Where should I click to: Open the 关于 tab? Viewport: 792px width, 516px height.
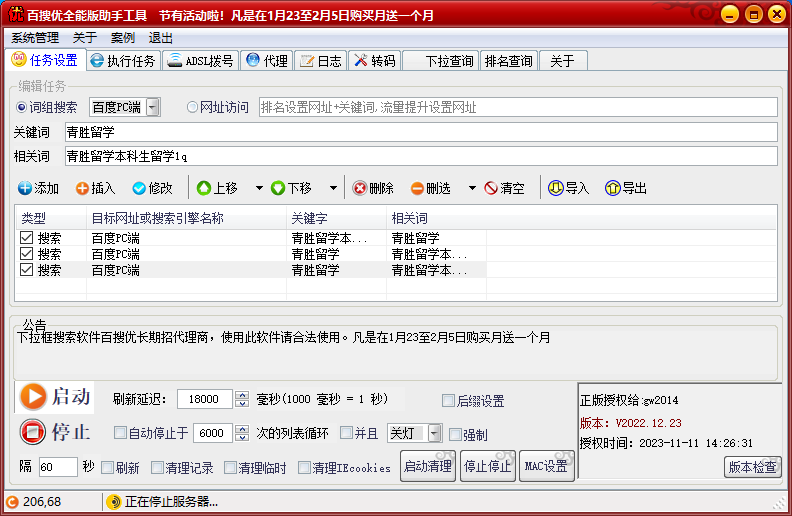coord(563,61)
